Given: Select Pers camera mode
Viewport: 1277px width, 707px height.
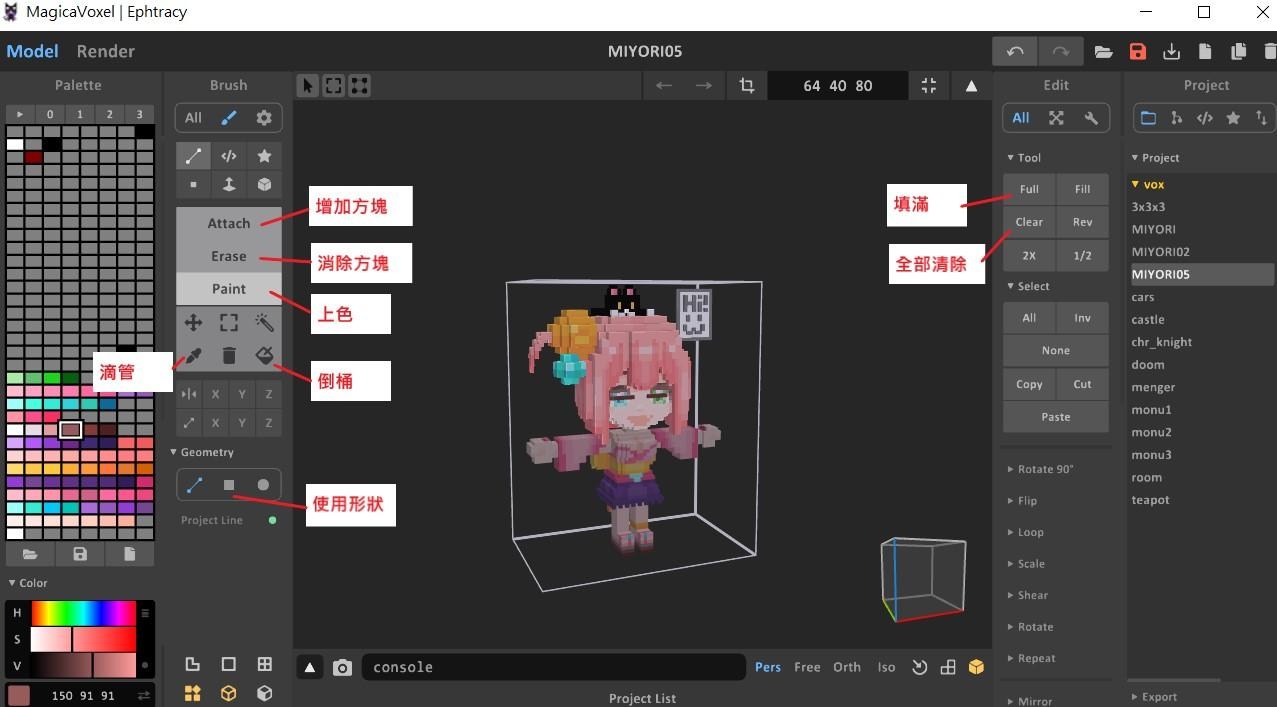Looking at the screenshot, I should (768, 667).
